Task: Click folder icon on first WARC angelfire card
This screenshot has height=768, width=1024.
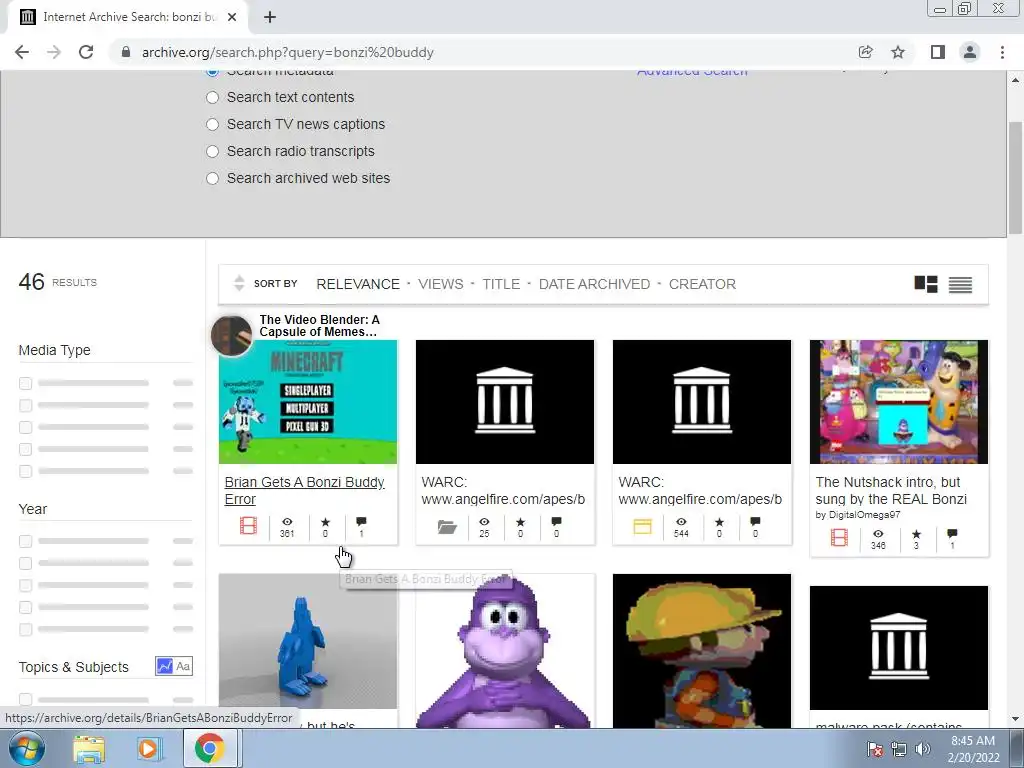Action: [447, 526]
